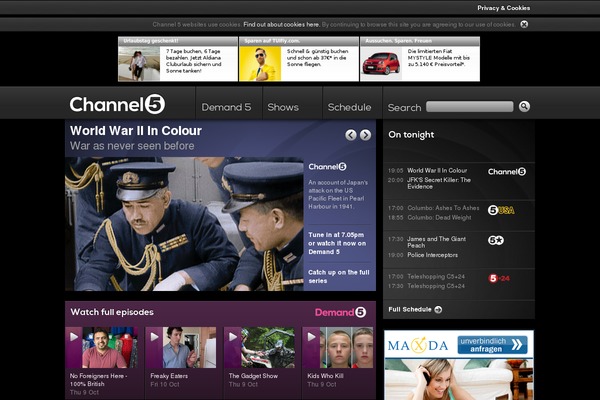Open the Schedule menu

(x=349, y=107)
